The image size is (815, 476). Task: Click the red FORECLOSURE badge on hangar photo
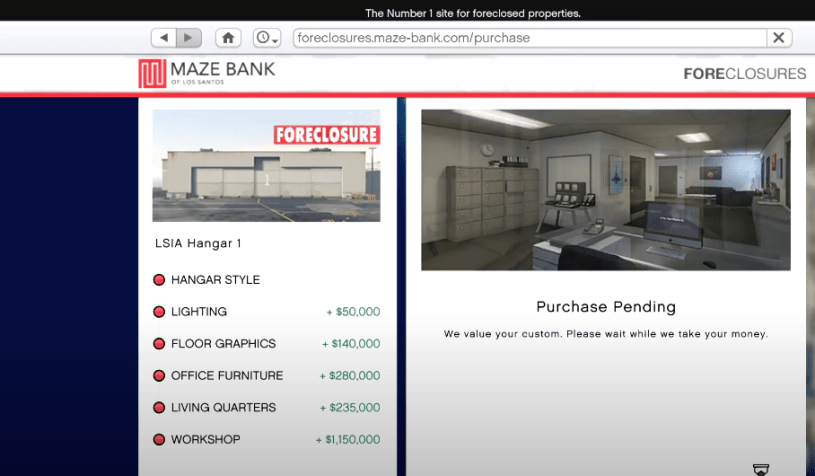click(327, 135)
